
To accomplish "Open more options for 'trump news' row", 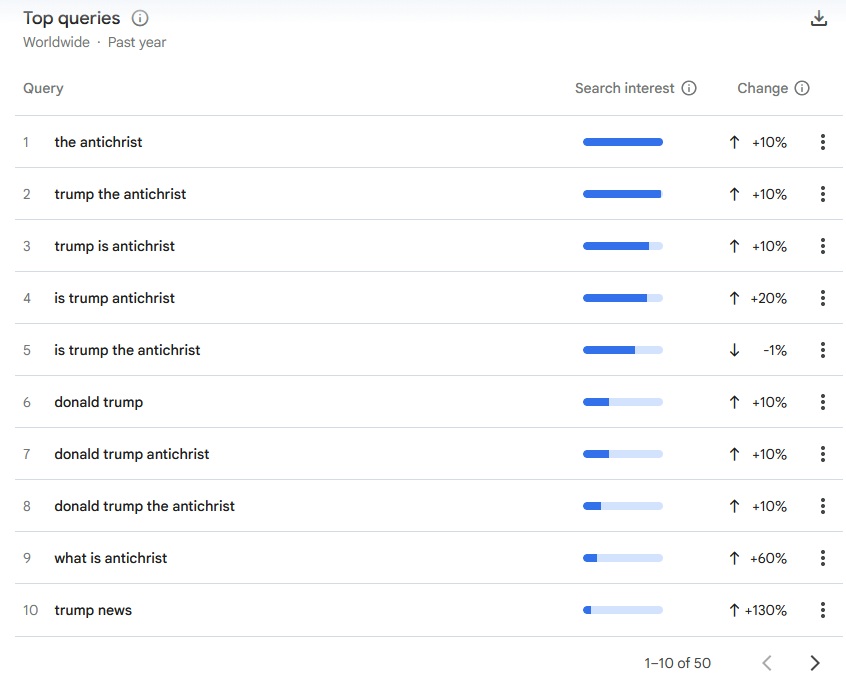I will pos(823,610).
